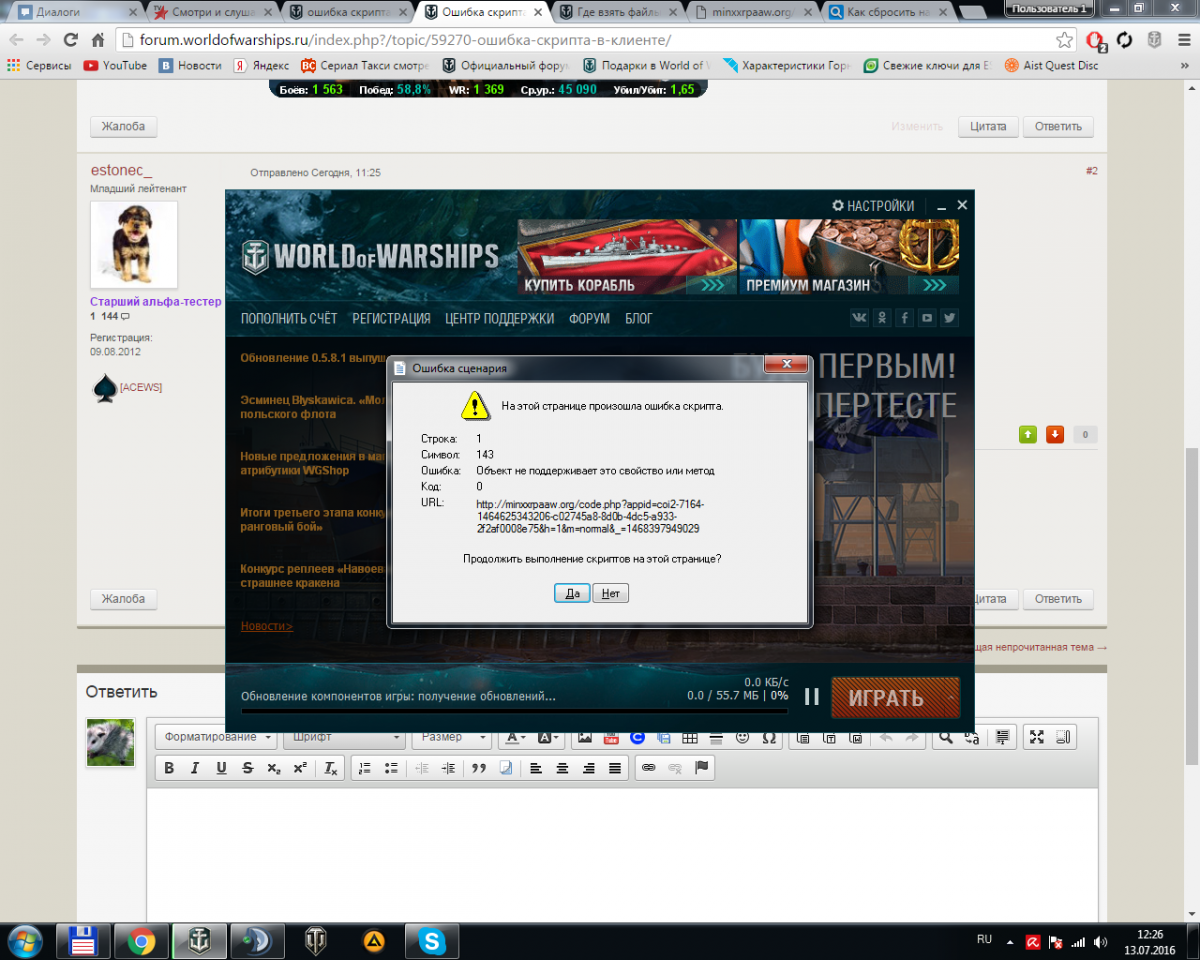
Task: Insert a numbered list in editor
Action: point(365,768)
